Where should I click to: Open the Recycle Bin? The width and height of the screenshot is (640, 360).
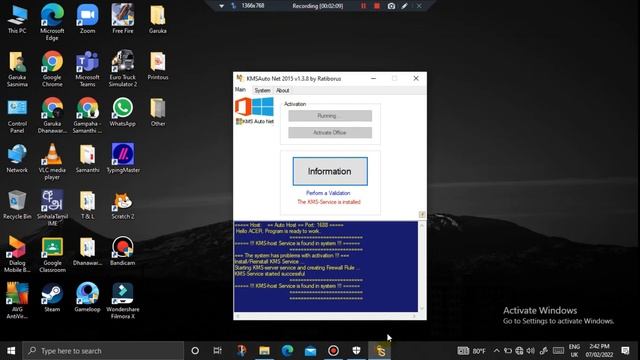point(17,205)
